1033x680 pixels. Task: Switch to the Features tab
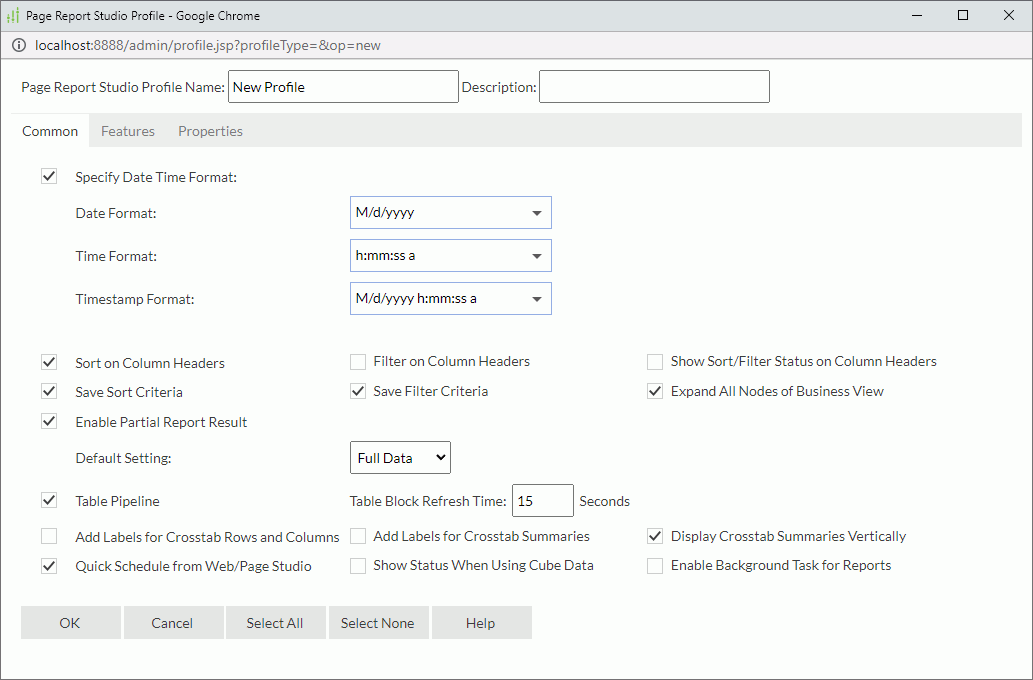tap(128, 131)
